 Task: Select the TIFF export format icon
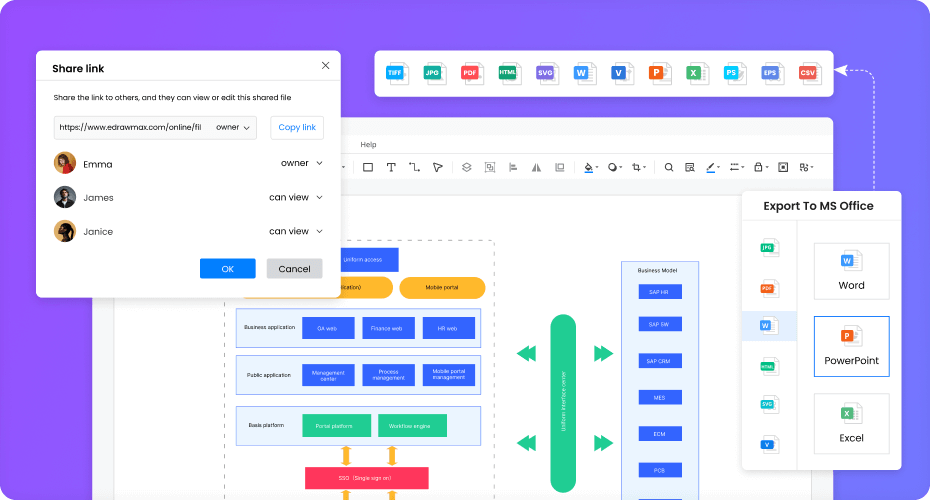[x=396, y=74]
